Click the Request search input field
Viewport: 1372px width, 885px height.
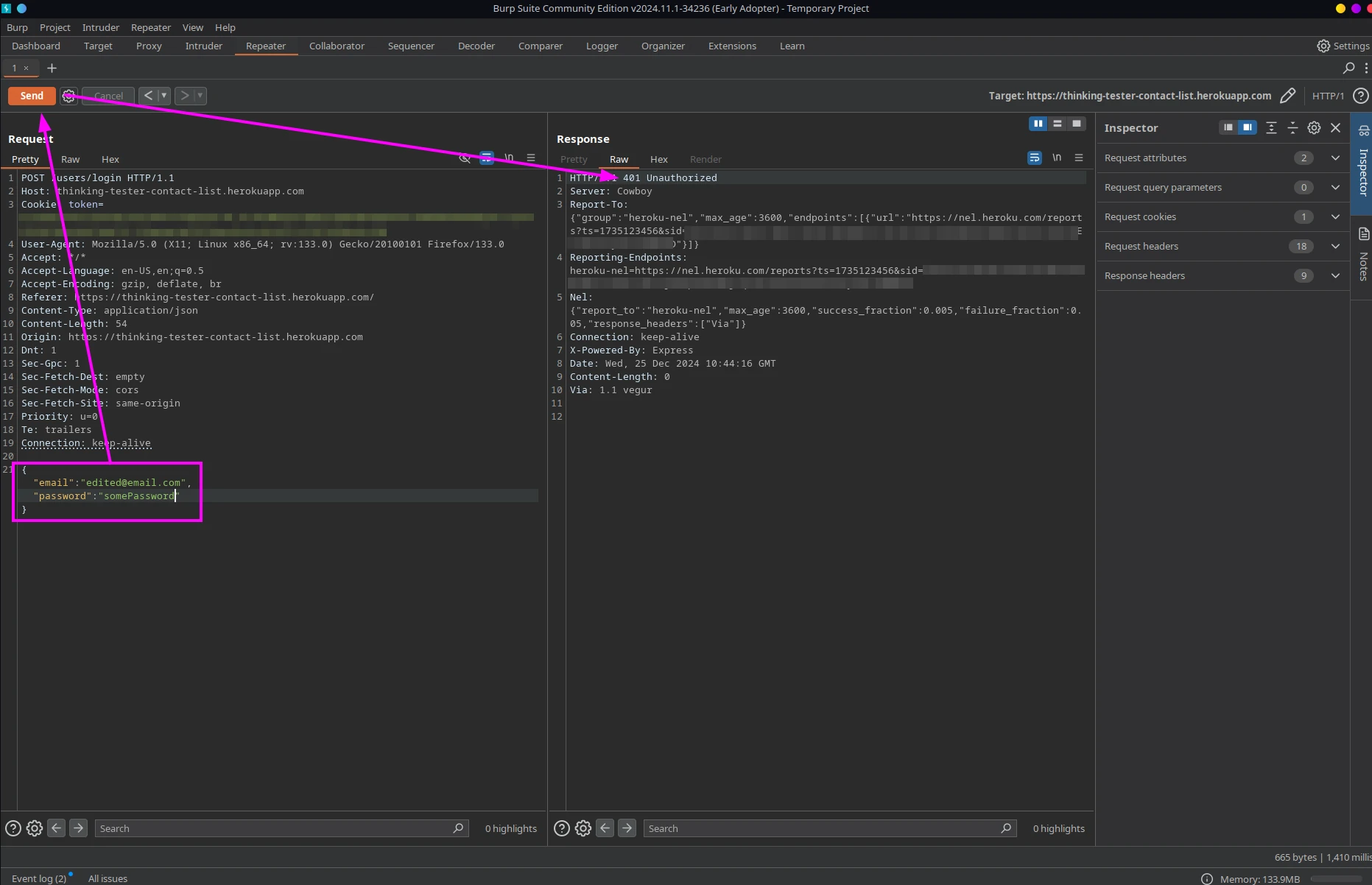tap(272, 828)
